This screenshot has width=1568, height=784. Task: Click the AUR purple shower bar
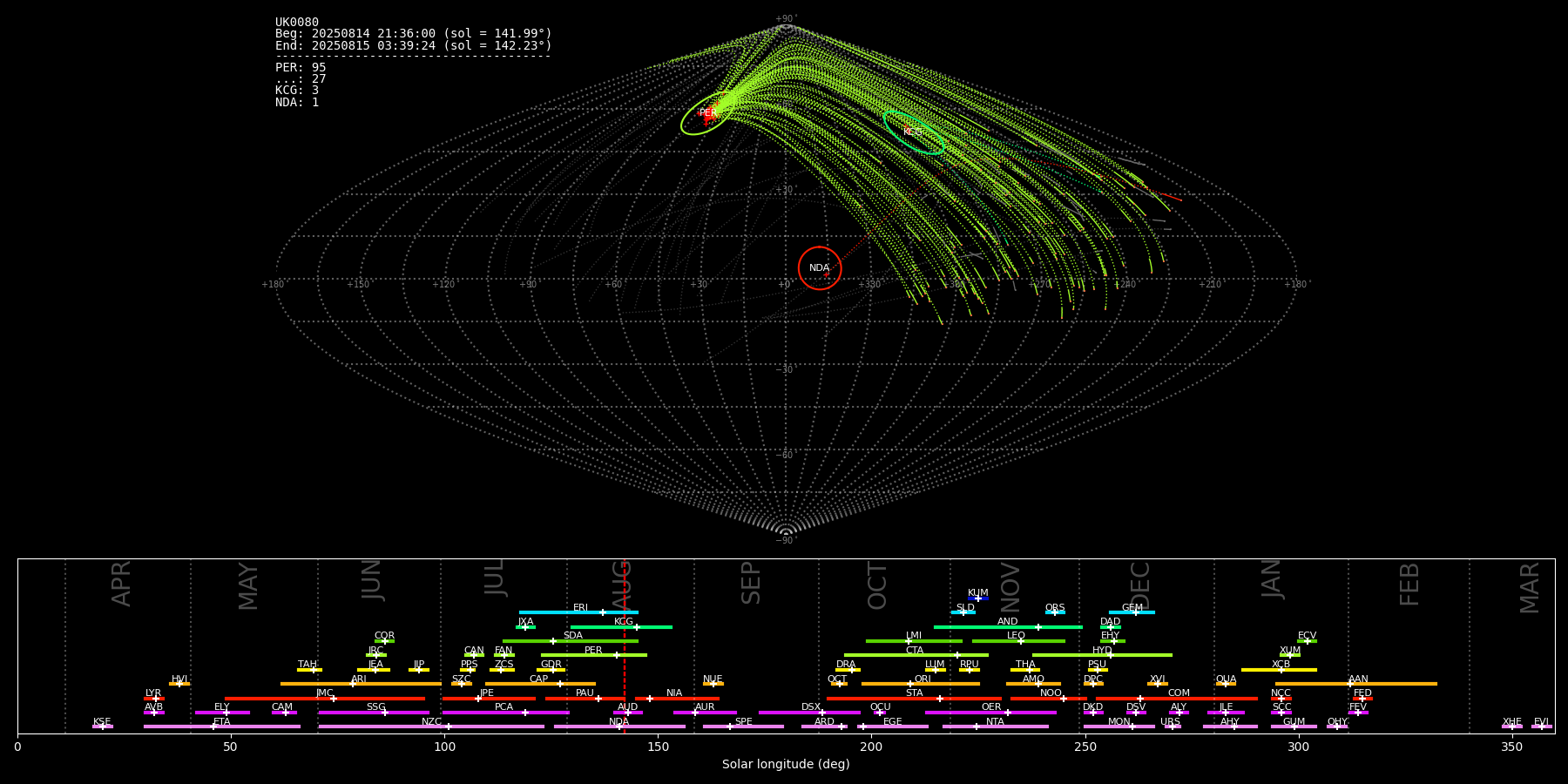(x=705, y=713)
